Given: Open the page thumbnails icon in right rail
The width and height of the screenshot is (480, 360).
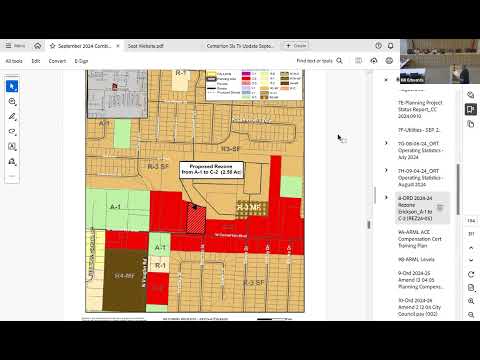Looking at the screenshot, I should point(471,124).
